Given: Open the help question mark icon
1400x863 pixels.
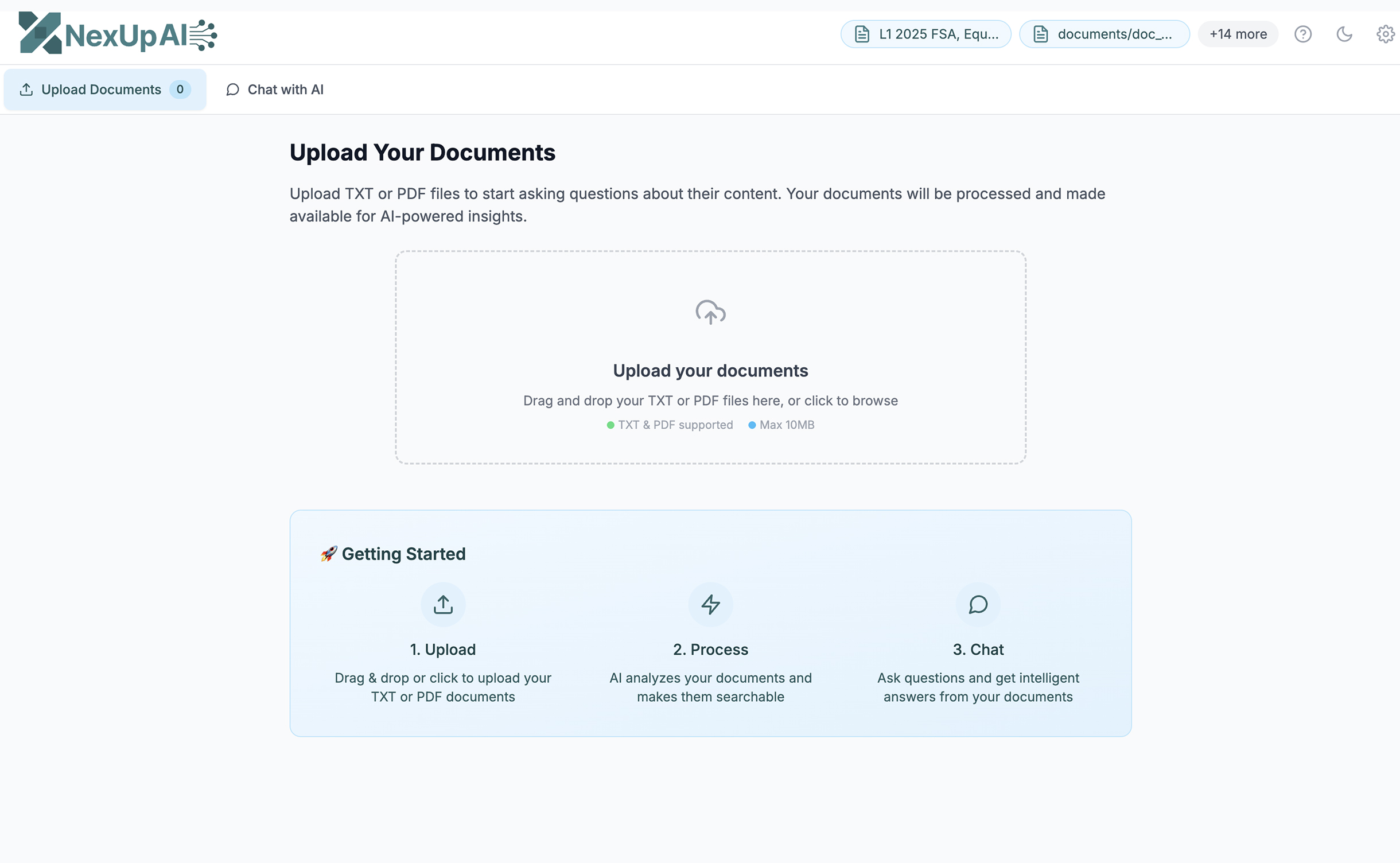Looking at the screenshot, I should [x=1302, y=34].
